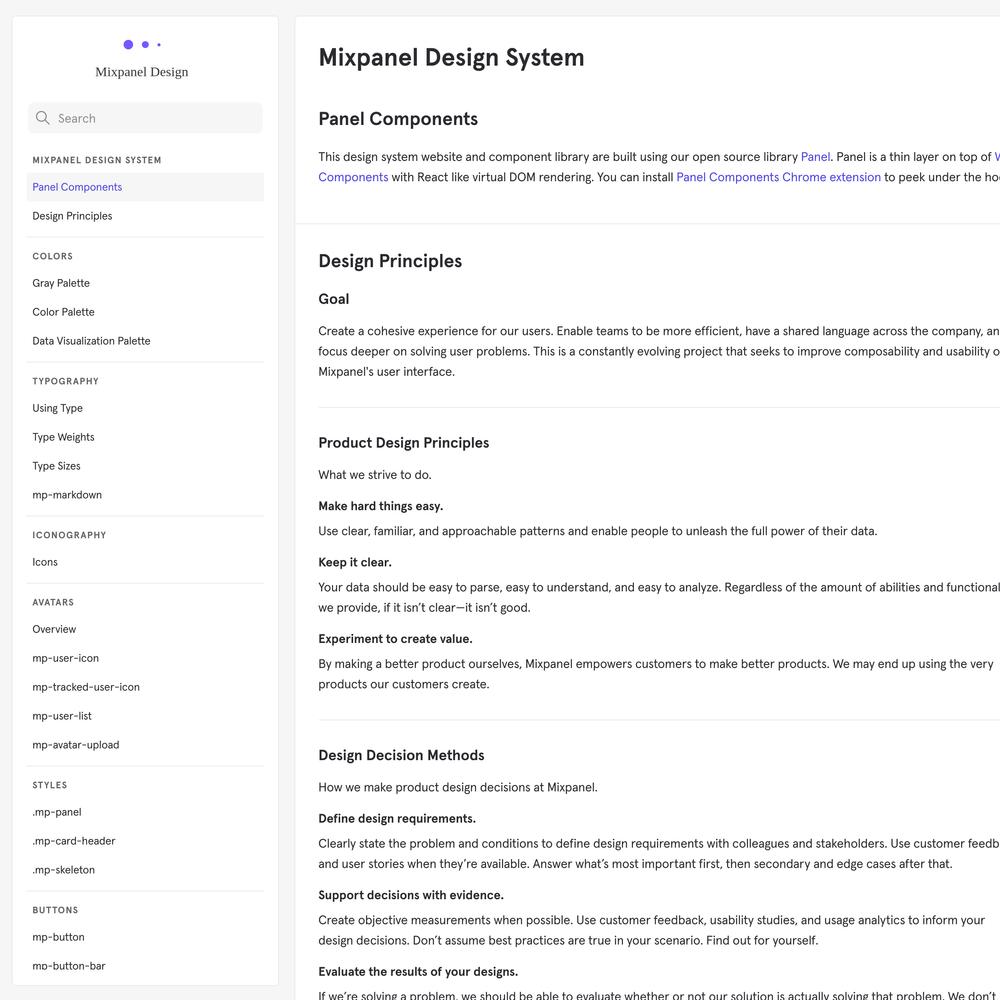The image size is (1000, 1000).
Task: Open the Panel Components sidebar item
Action: 145,187
